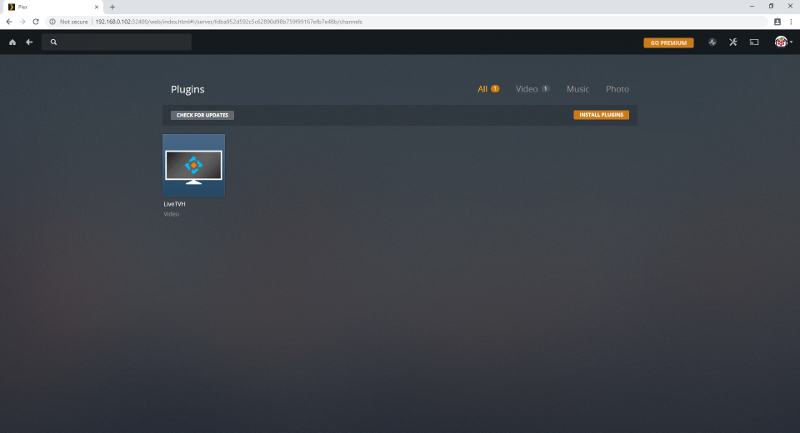Click the Plex back arrow icon

29,42
